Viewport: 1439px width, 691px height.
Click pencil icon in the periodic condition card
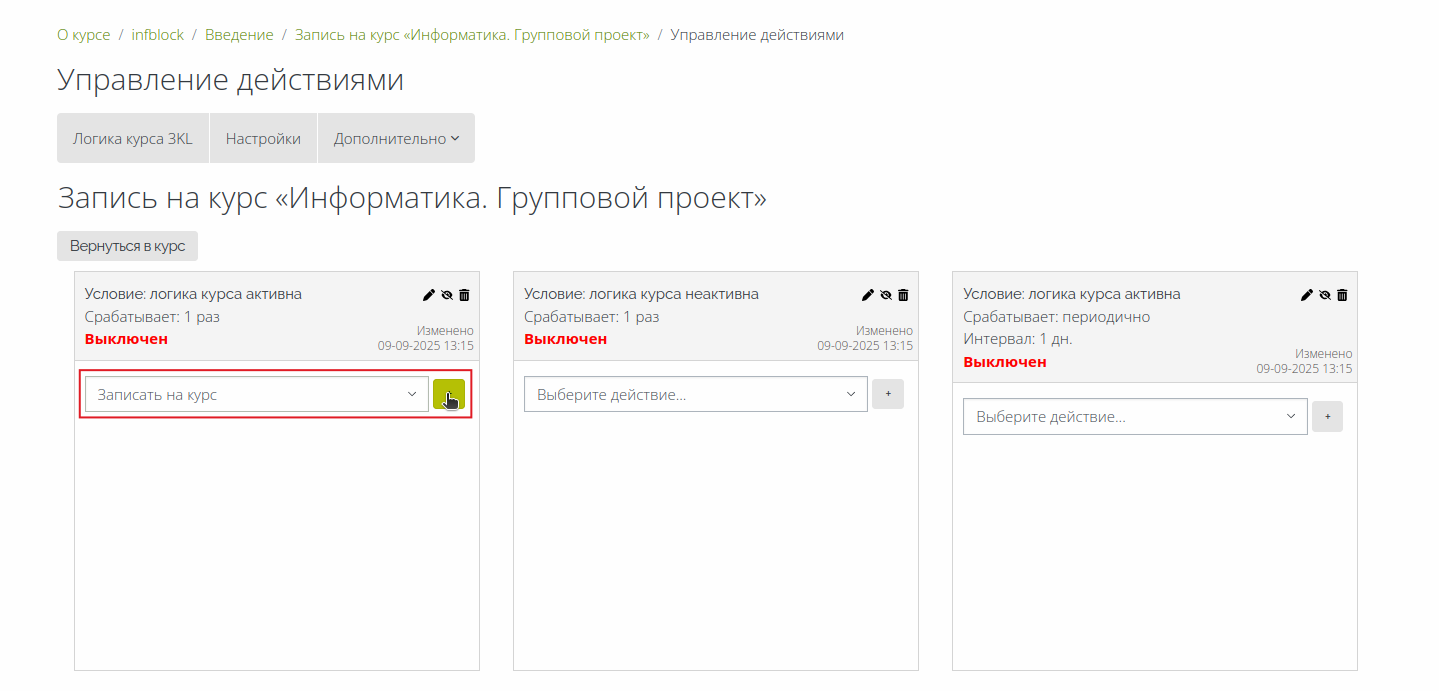coord(1306,295)
